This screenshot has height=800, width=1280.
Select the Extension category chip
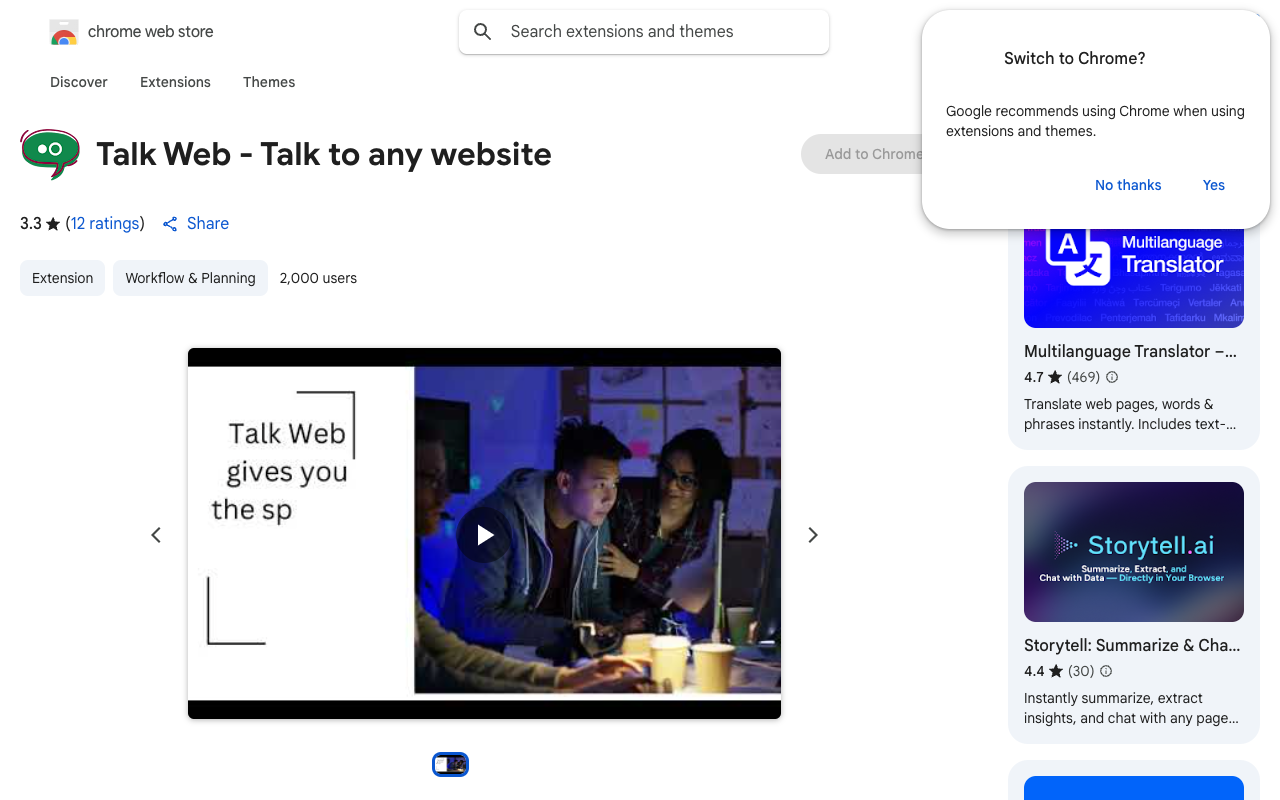coord(62,278)
